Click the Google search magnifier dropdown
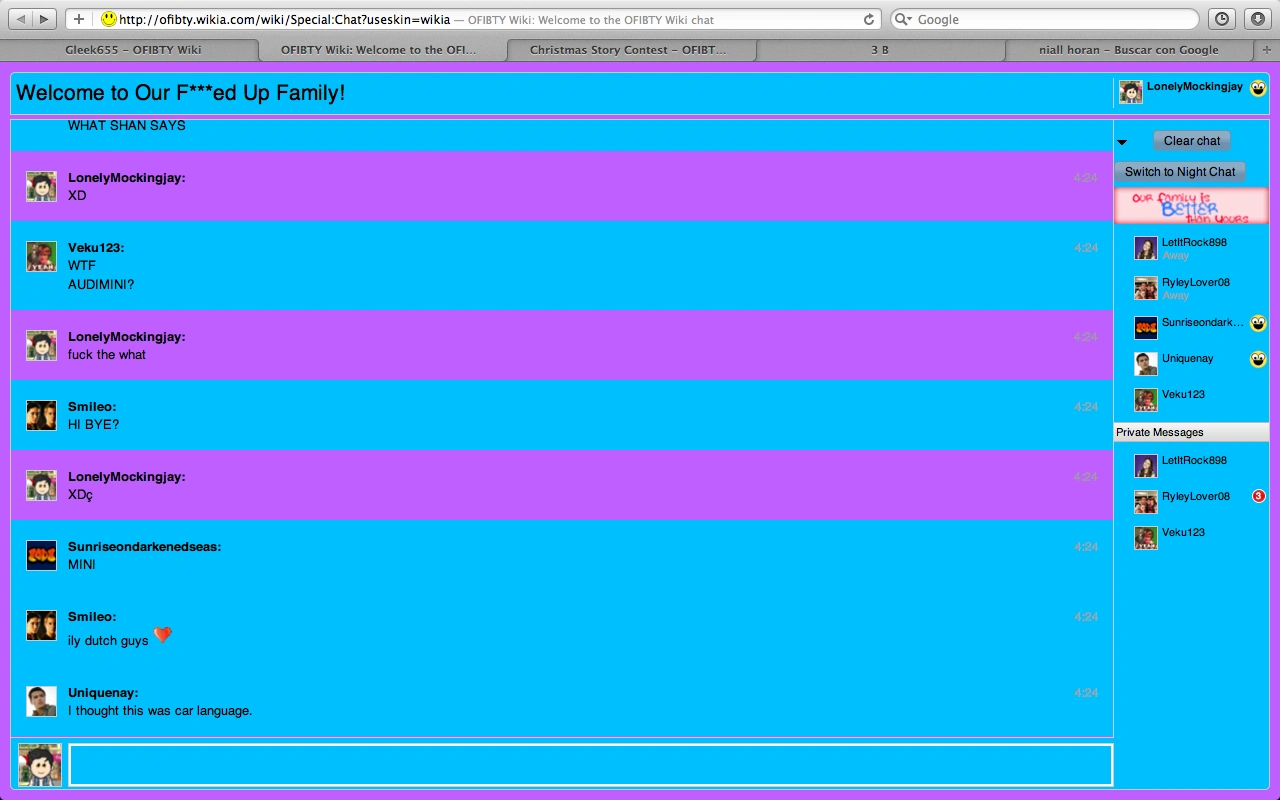The image size is (1280, 800). tap(903, 19)
